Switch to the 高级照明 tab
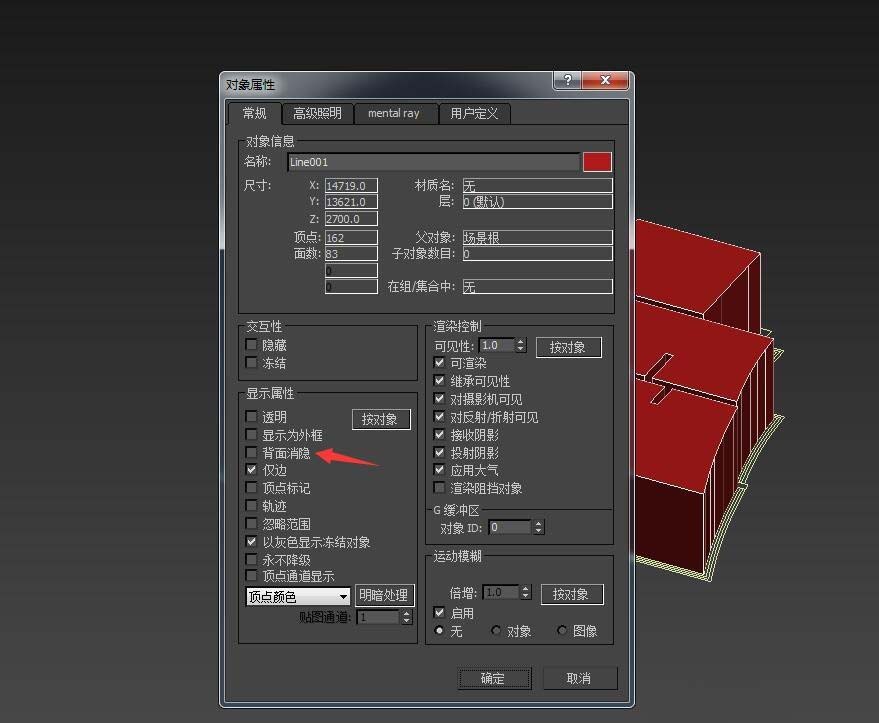This screenshot has height=723, width=879. pos(317,113)
